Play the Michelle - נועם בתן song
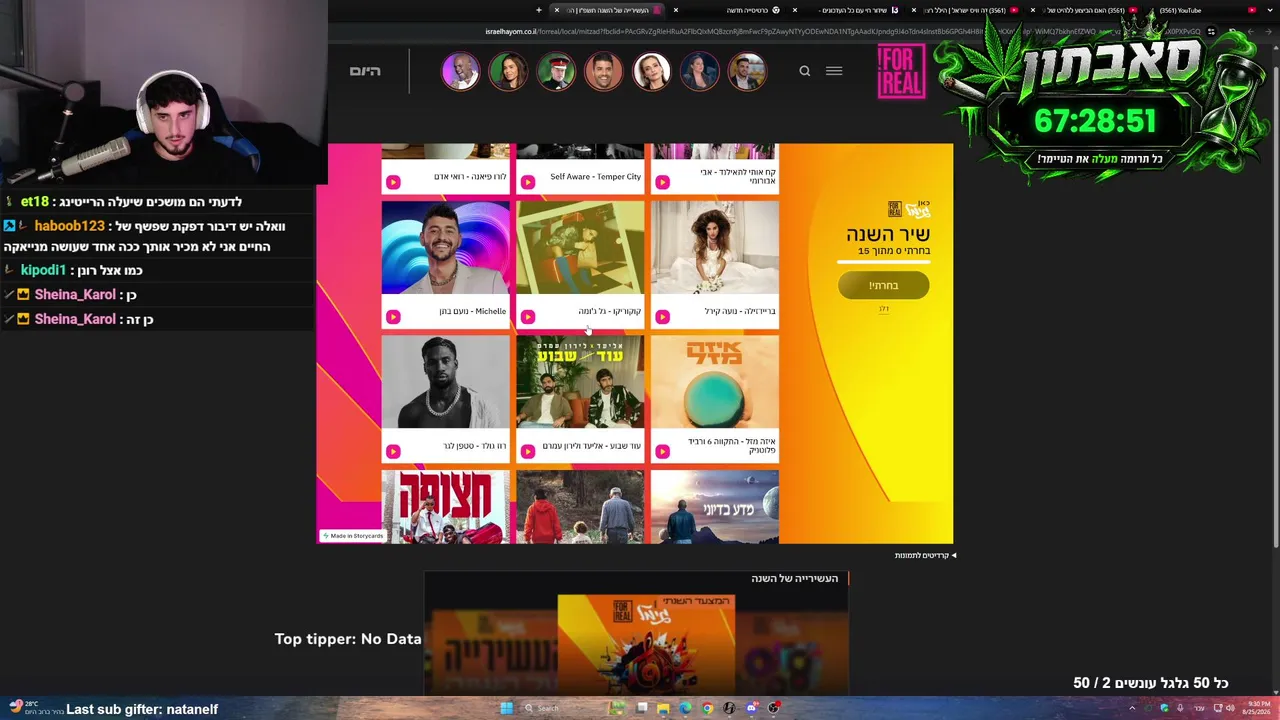 coord(393,316)
